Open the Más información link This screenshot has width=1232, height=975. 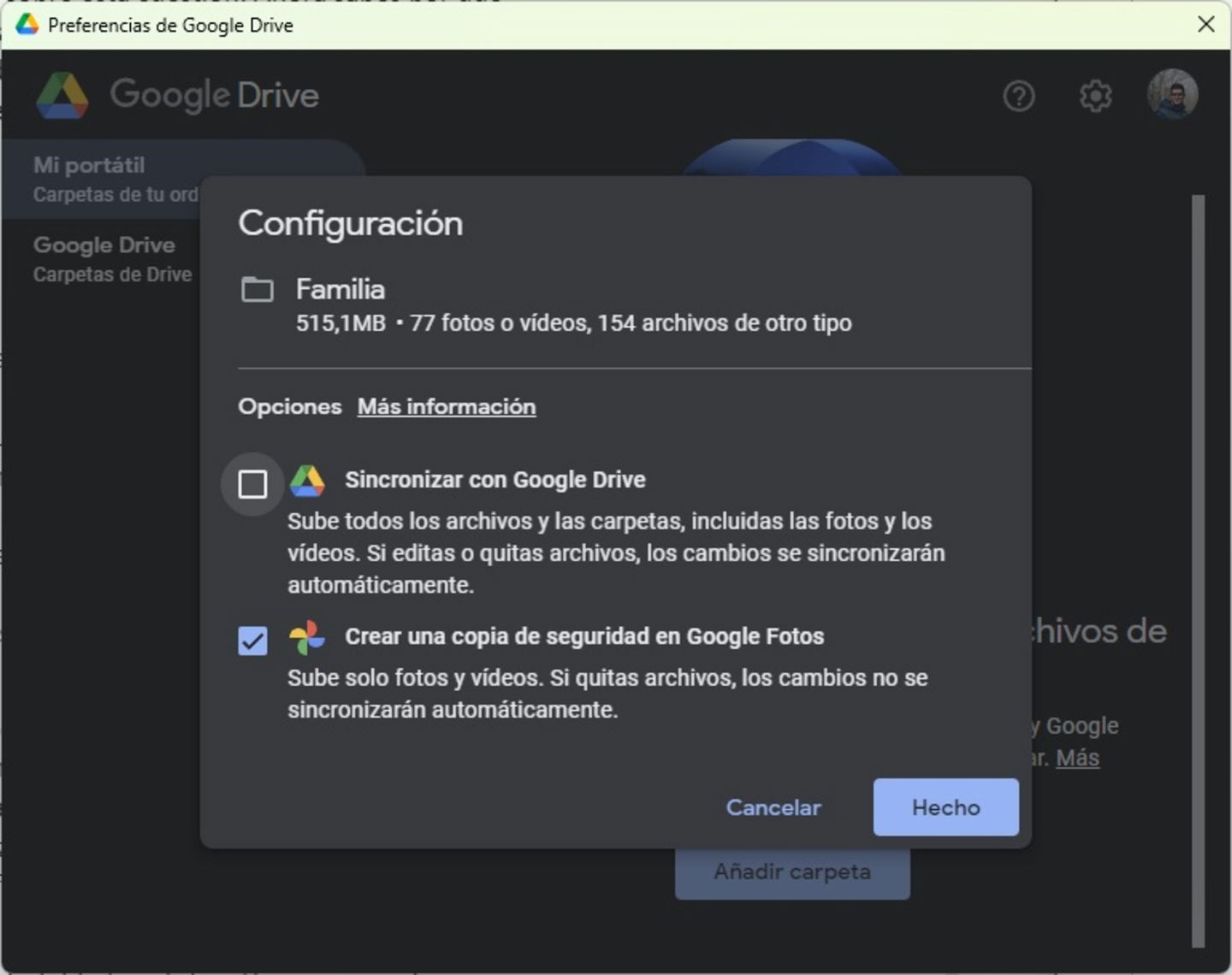(447, 407)
